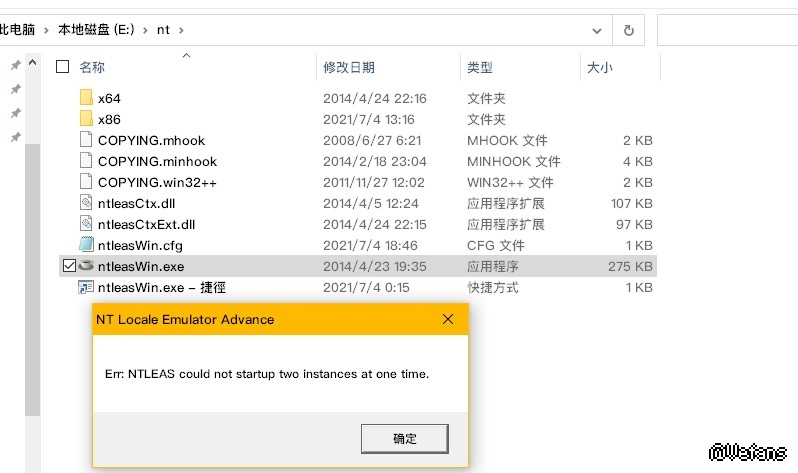Select the ntleasWin.cfg file name
The image size is (798, 473).
pyautogui.click(x=140, y=245)
